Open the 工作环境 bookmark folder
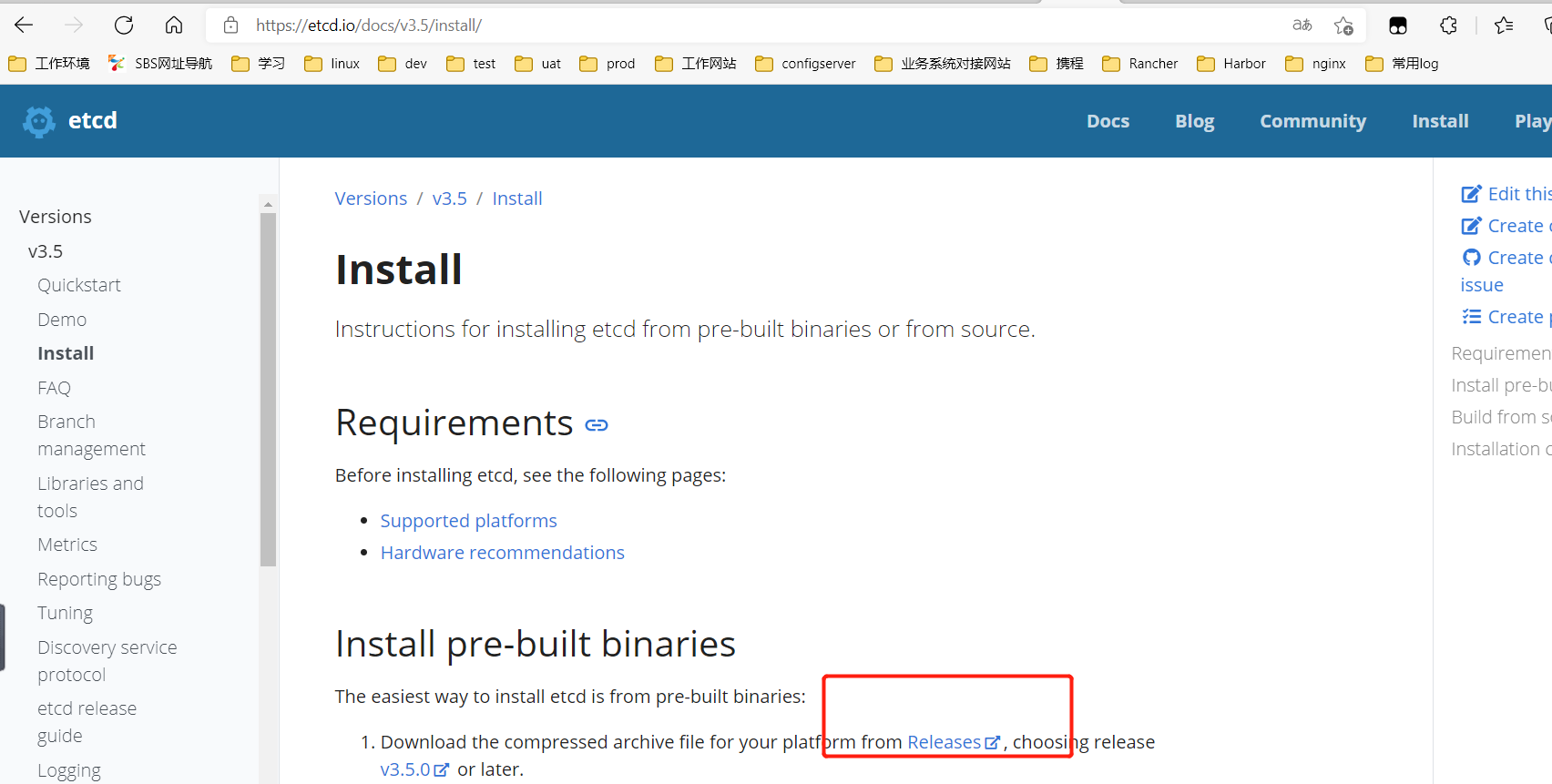The height and width of the screenshot is (784, 1552). click(x=49, y=64)
